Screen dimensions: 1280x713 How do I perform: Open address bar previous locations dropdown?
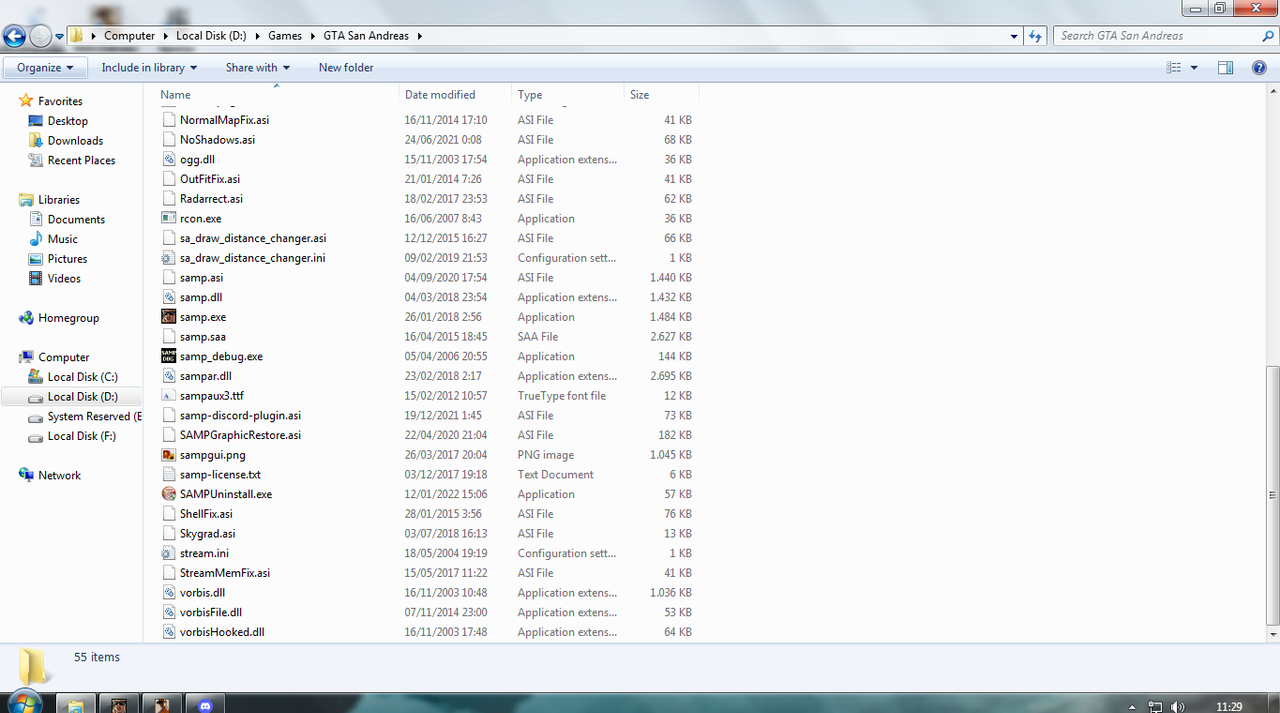click(1015, 36)
